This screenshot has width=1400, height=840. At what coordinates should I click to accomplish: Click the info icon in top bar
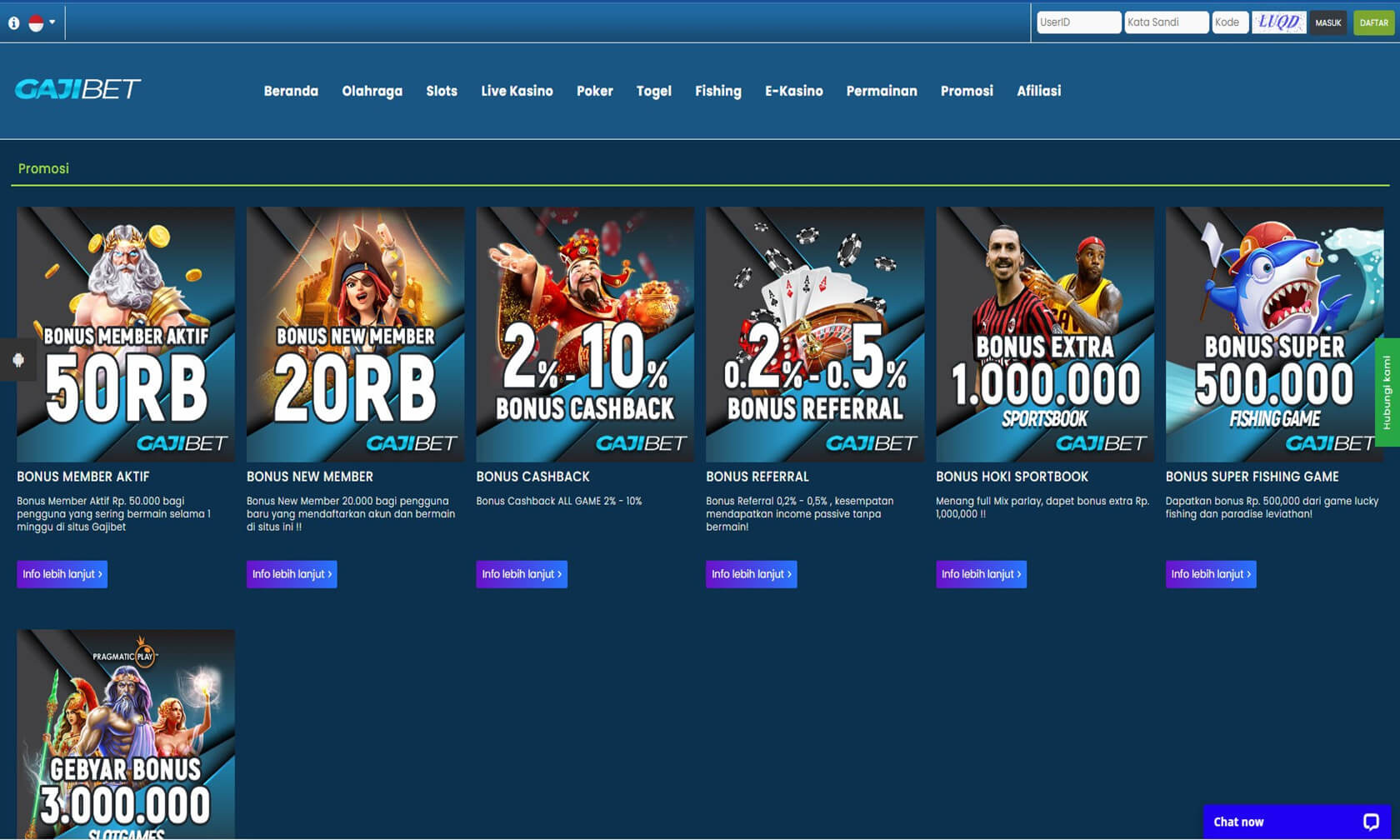(13, 23)
